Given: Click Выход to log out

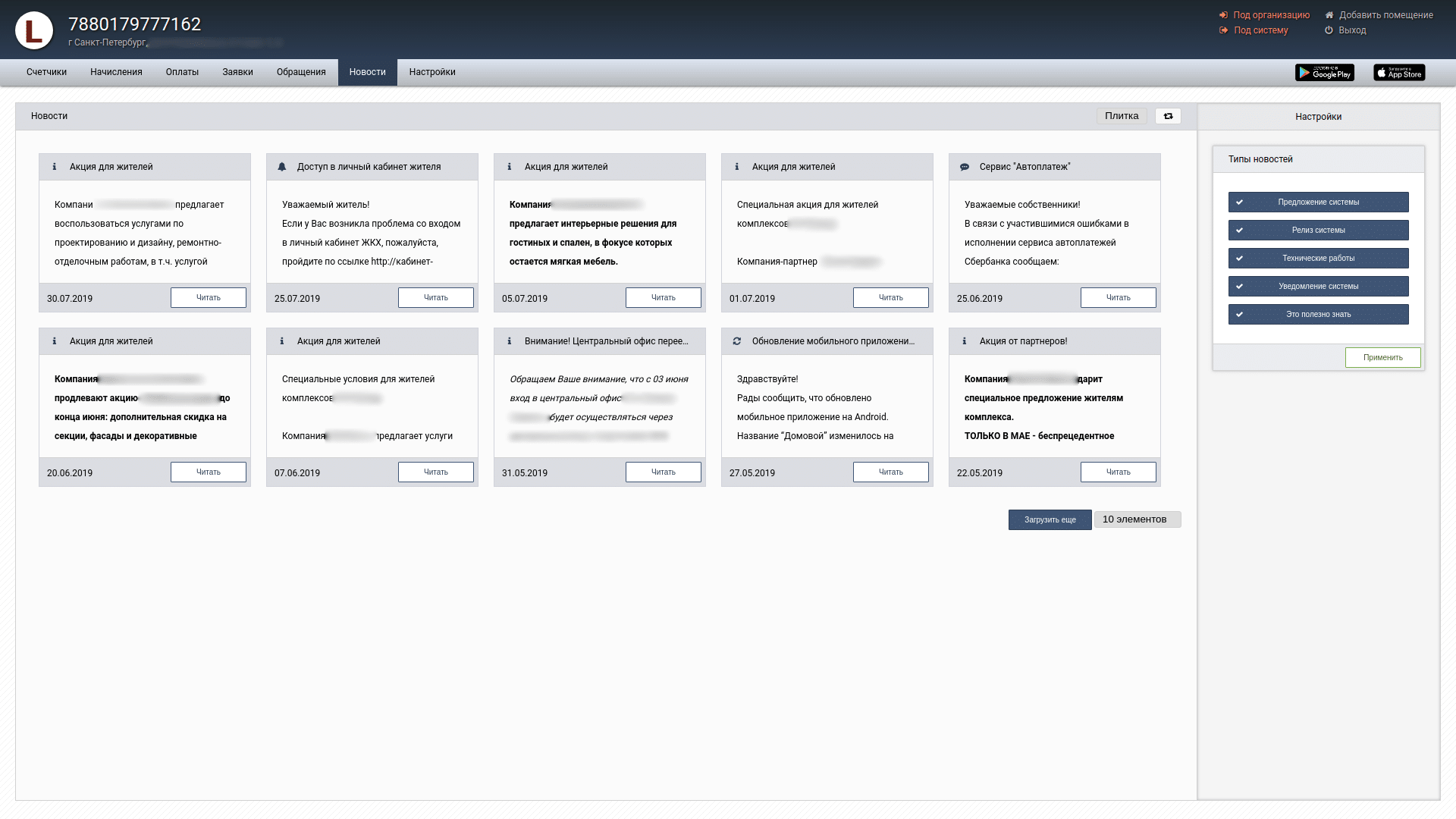Looking at the screenshot, I should tap(1351, 30).
